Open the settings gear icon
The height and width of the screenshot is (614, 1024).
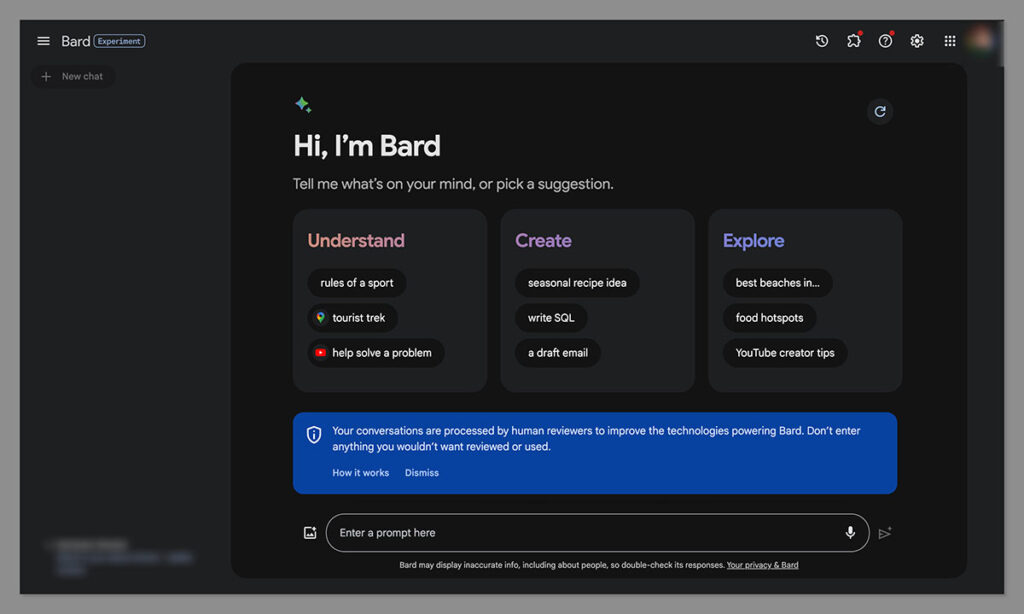click(x=917, y=41)
